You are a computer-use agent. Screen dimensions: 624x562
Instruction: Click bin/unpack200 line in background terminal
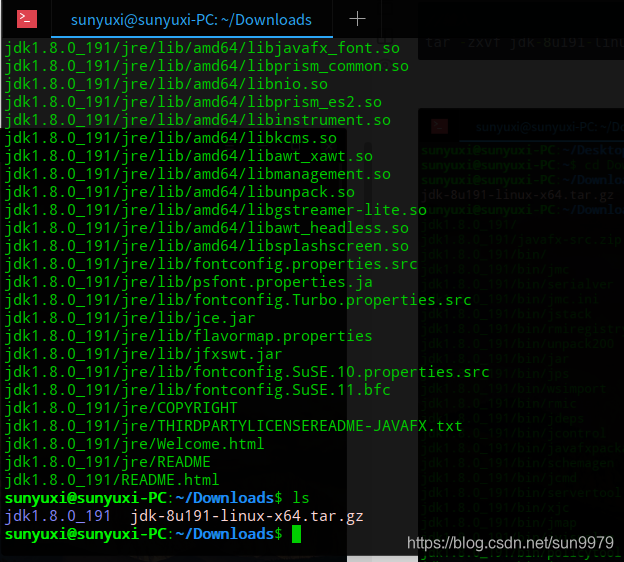click(517, 344)
